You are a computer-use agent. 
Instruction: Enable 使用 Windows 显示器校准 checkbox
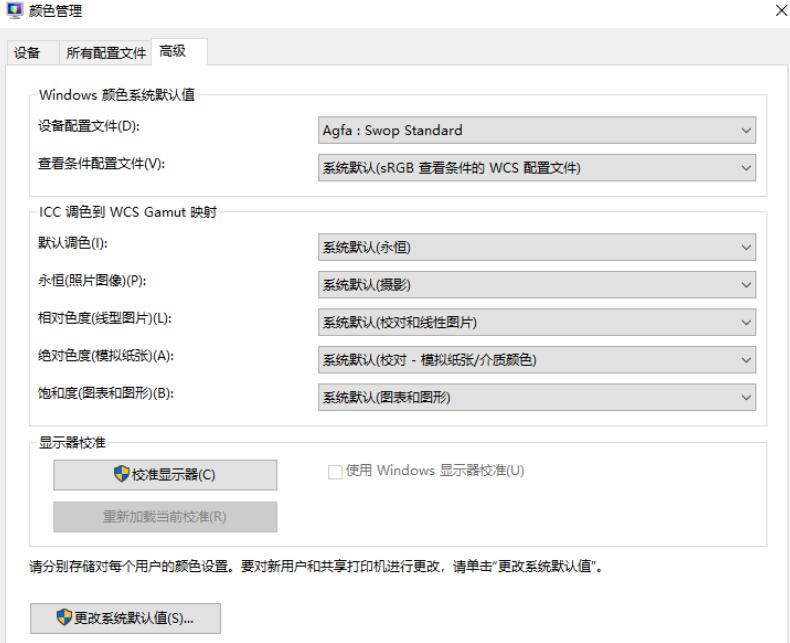(335, 471)
